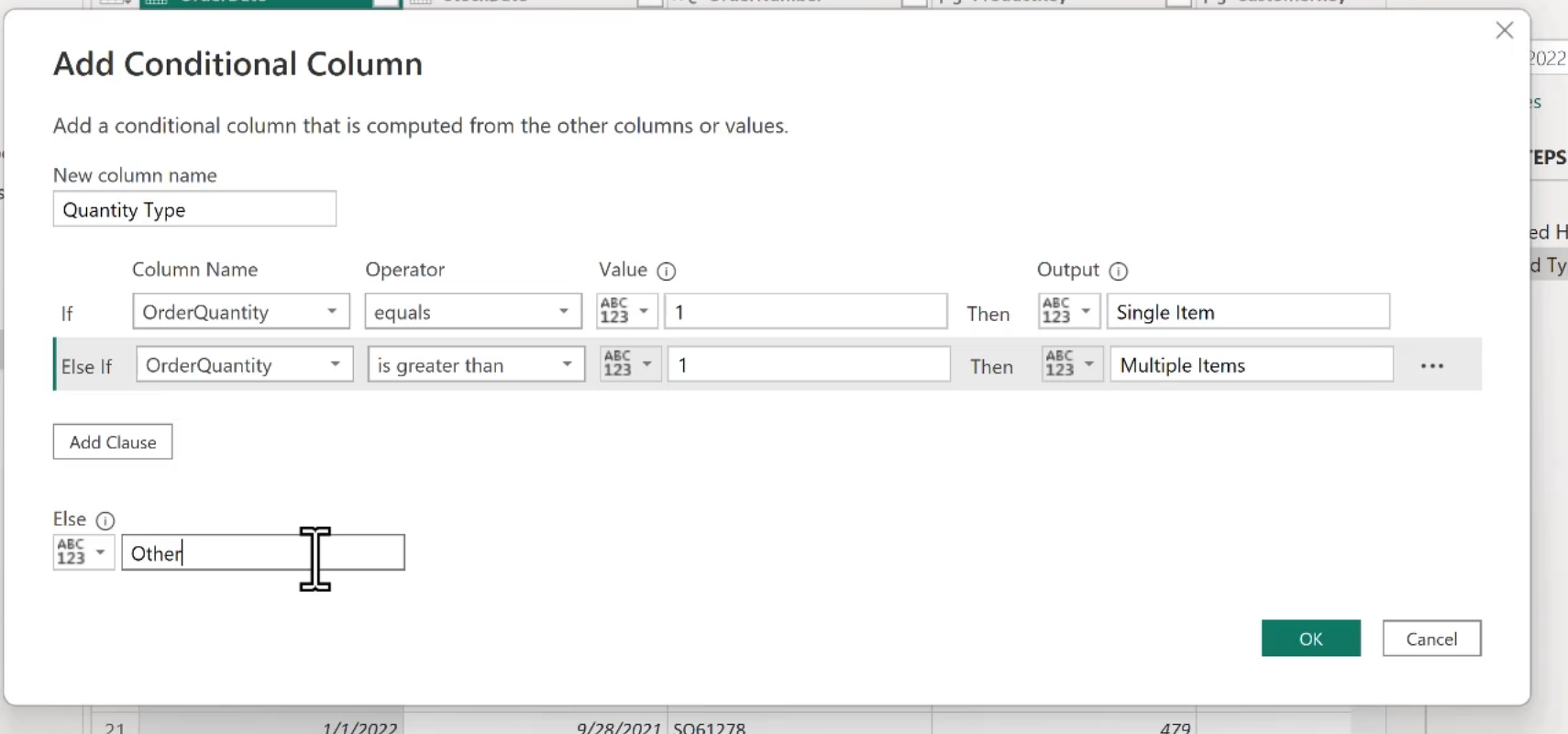This screenshot has height=734, width=1568.
Task: Close the Add Conditional Column dialog
Action: coord(1504,30)
